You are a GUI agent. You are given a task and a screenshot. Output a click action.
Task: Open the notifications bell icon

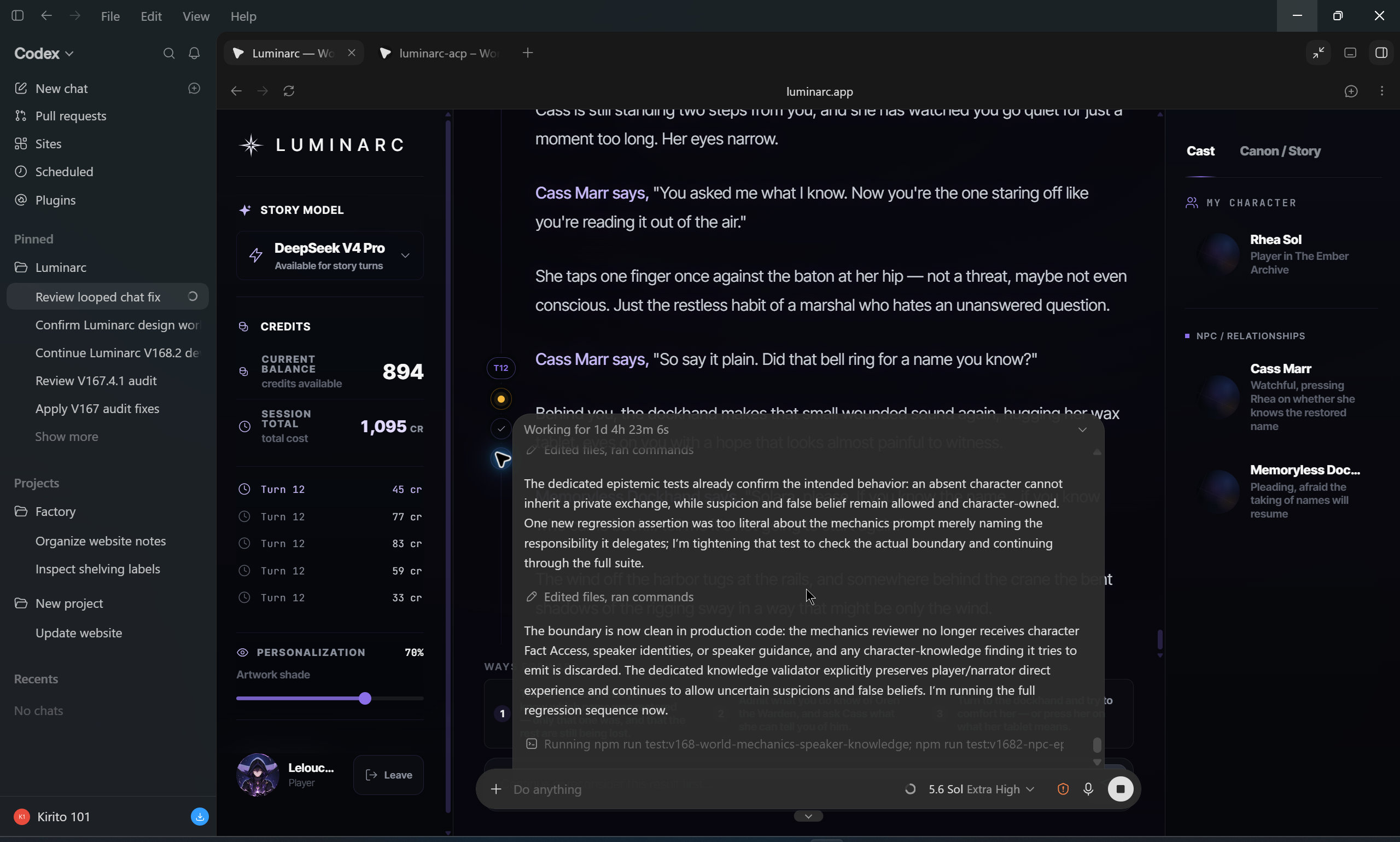tap(194, 53)
